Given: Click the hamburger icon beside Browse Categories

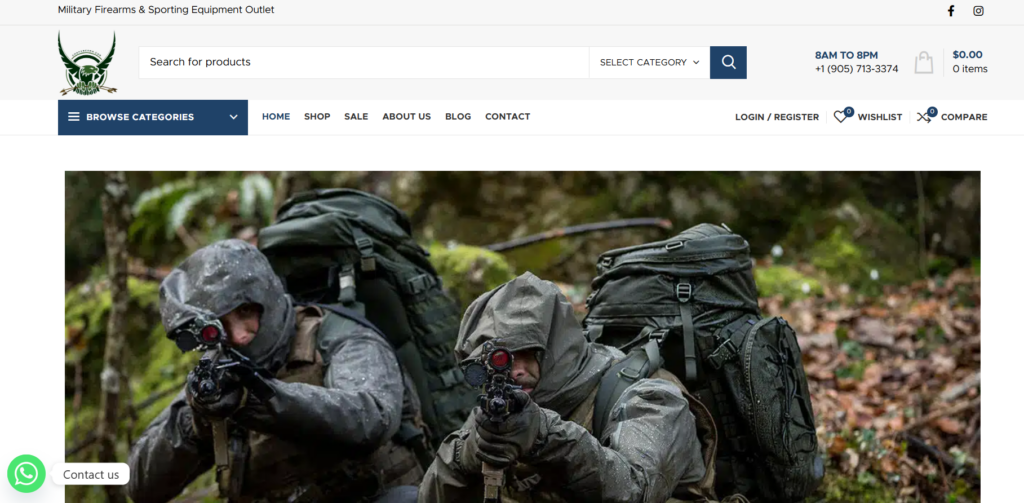Looking at the screenshot, I should tap(74, 117).
